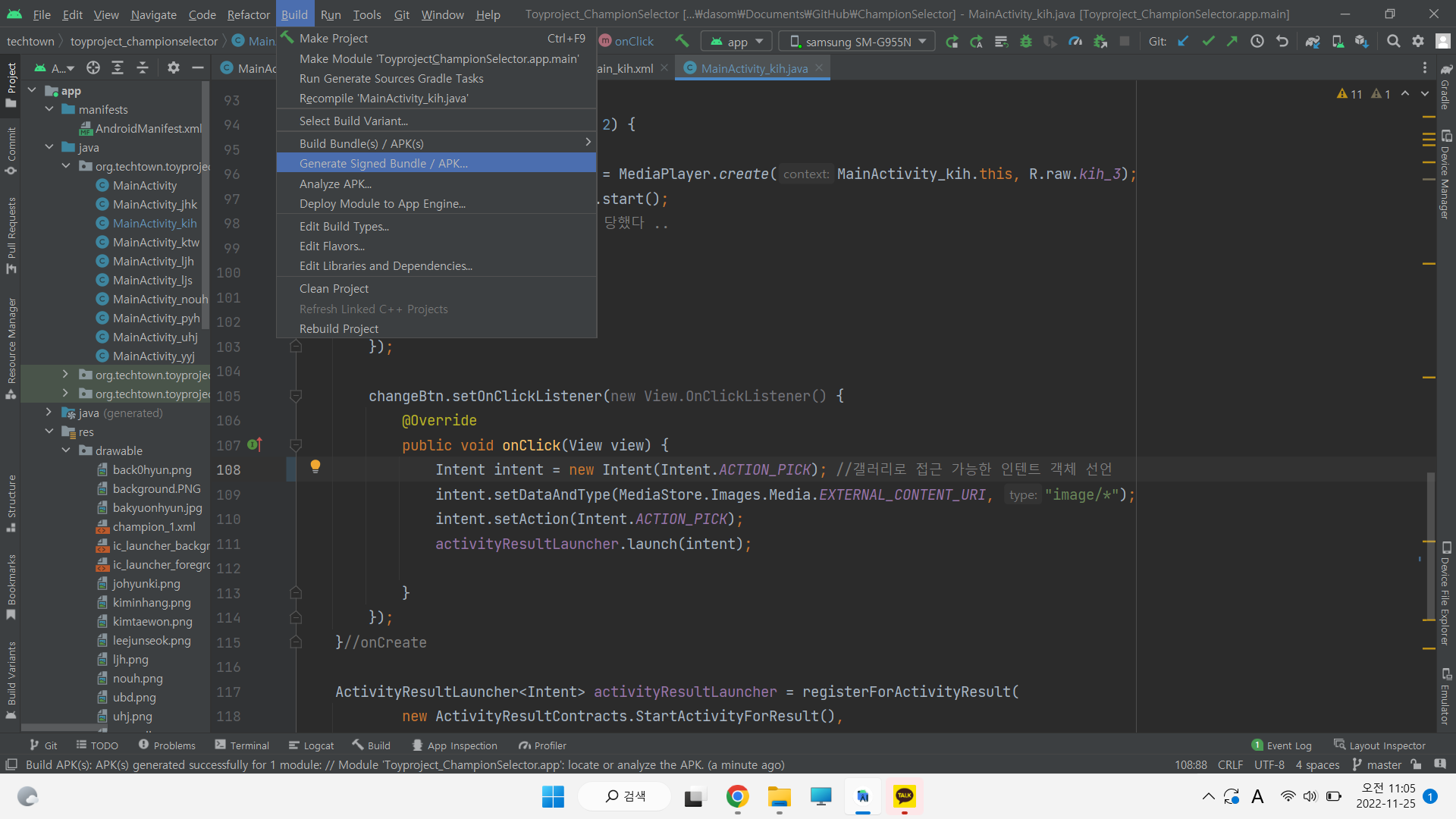
Task: Open the Device Manager toolbar icon
Action: pos(1338,41)
